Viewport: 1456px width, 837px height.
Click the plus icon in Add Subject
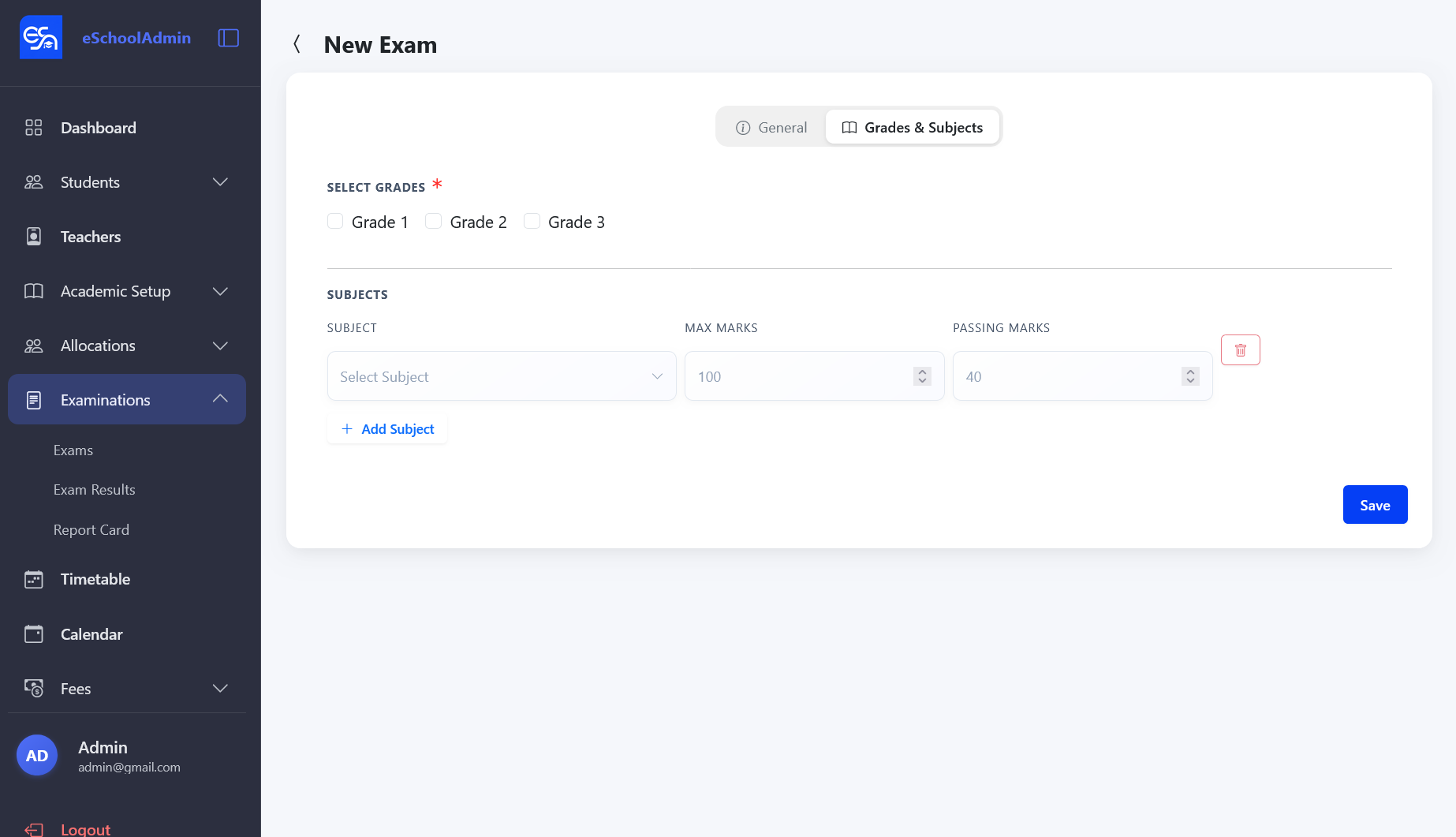click(347, 429)
